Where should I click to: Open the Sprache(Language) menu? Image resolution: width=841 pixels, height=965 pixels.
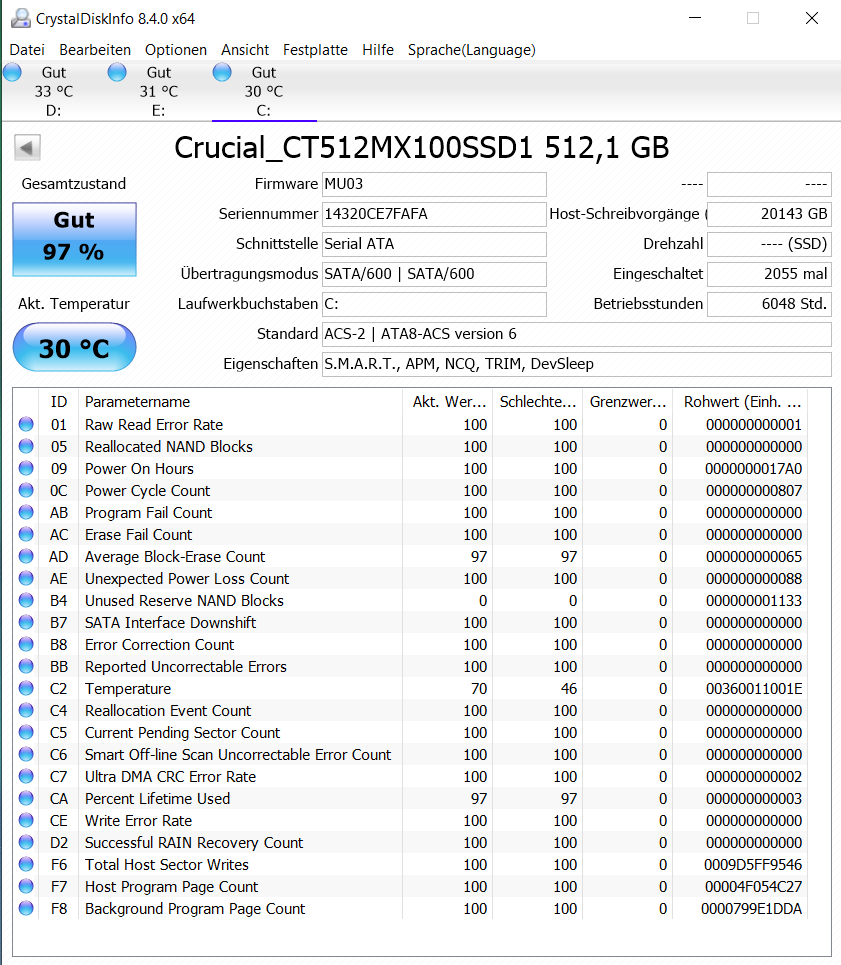tap(472, 50)
